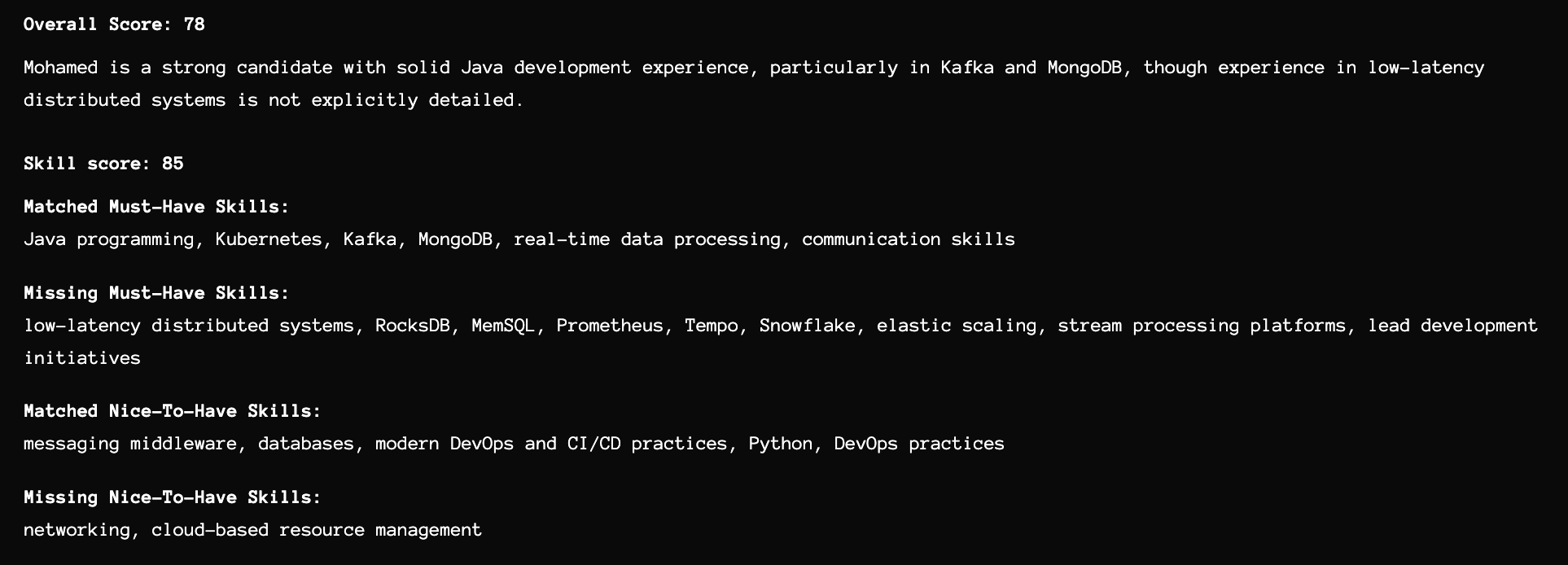This screenshot has height=565, width=1568.
Task: Click the Tempo skill text
Action: tap(711, 326)
